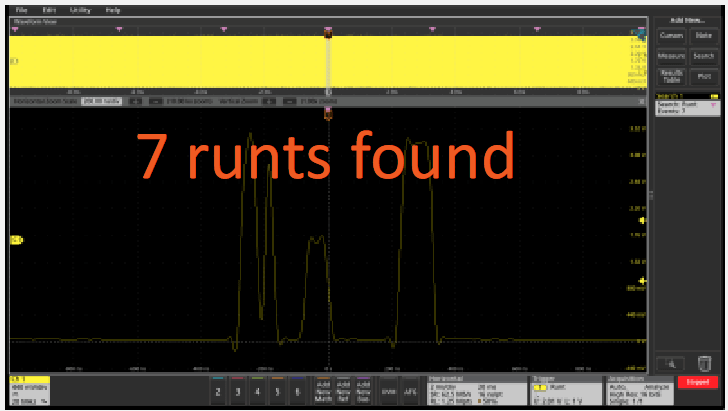Increase the vertical zoom with plus button
This screenshot has height=411, width=728.
269,101
